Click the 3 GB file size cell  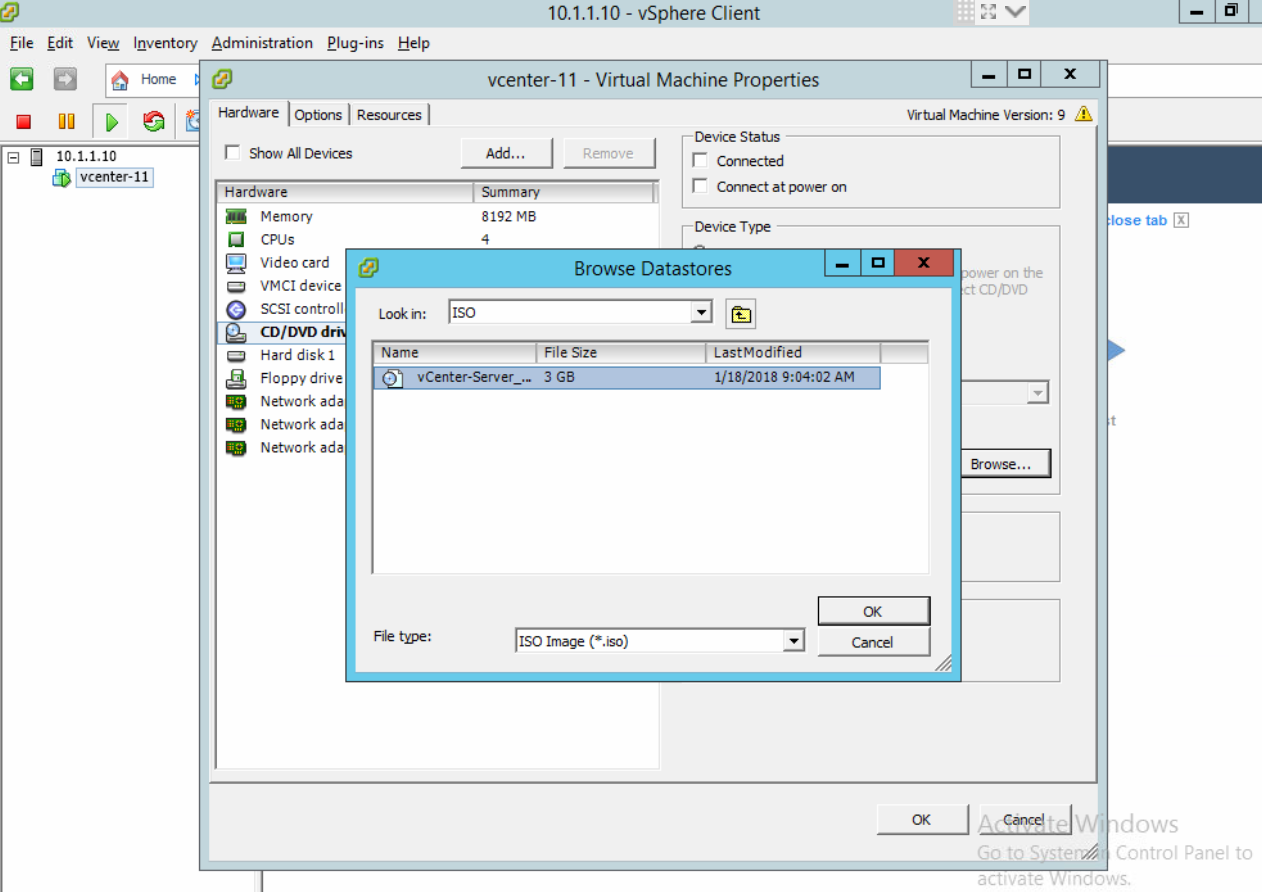[560, 378]
